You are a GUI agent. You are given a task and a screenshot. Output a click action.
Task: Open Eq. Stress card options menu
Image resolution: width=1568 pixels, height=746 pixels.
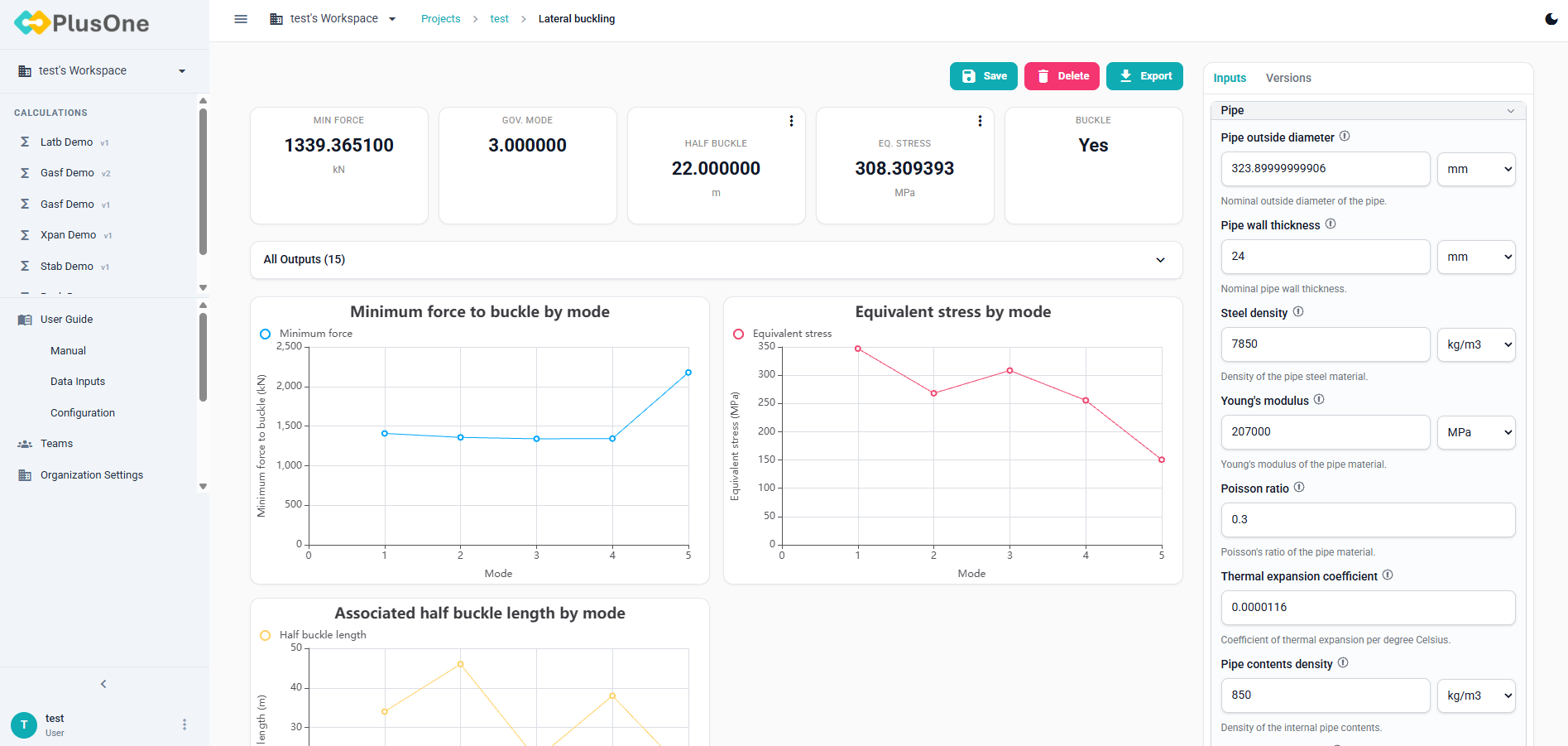(x=980, y=121)
